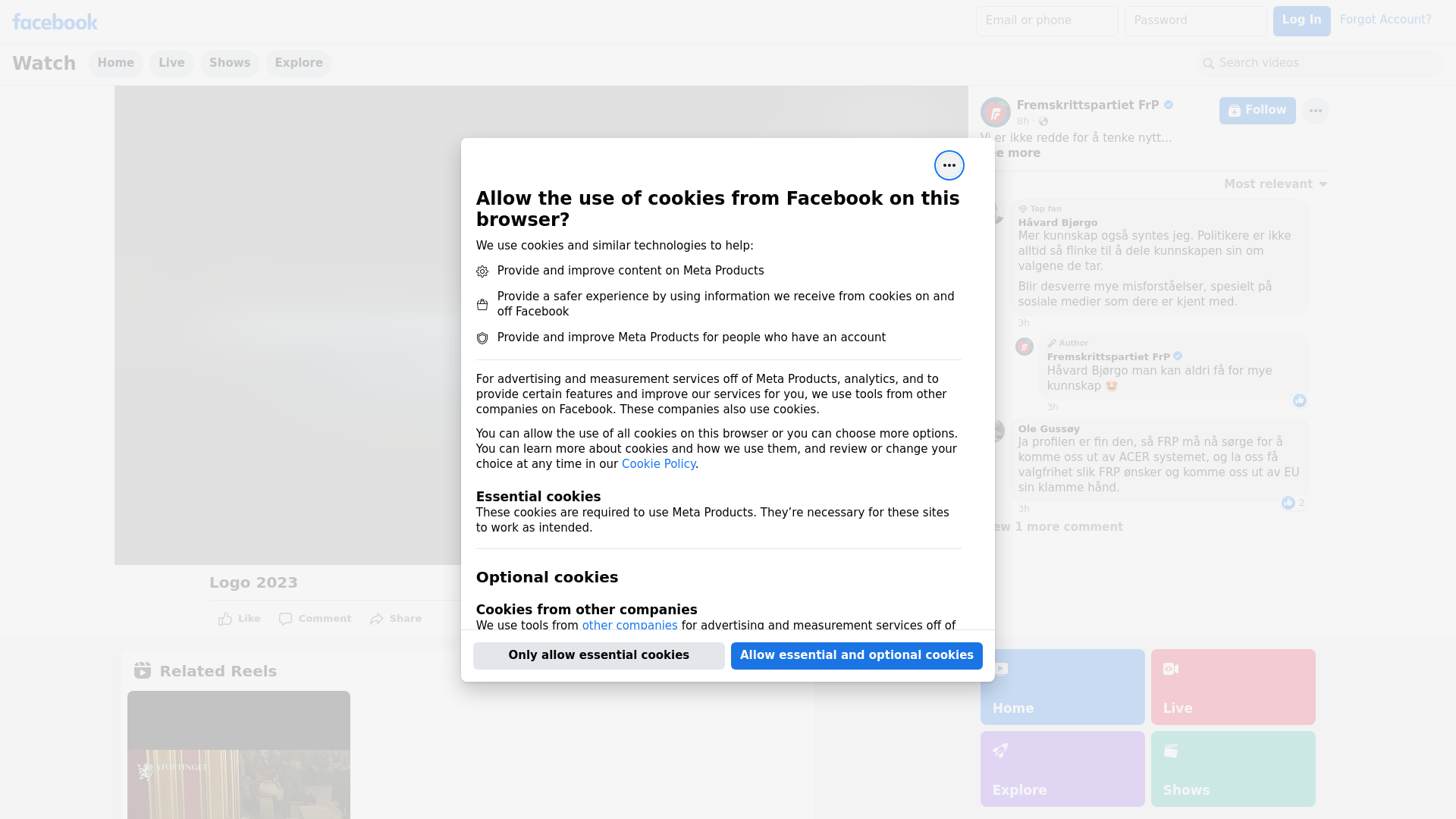Open the cookie dialog more options button
This screenshot has height=819, width=1456.
949,165
